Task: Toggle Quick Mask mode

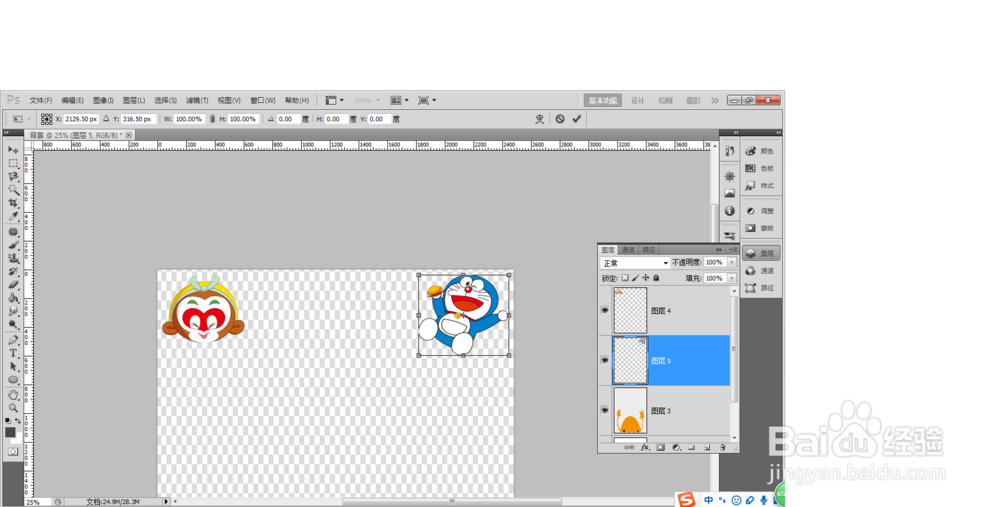Action: click(13, 452)
